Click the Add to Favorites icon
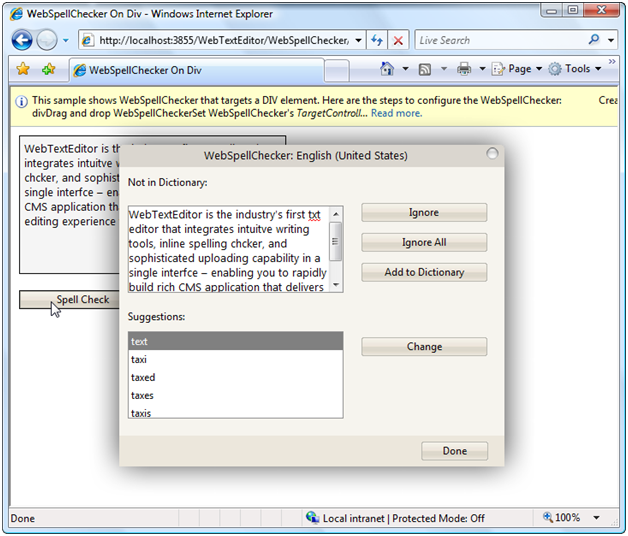 [x=48, y=69]
